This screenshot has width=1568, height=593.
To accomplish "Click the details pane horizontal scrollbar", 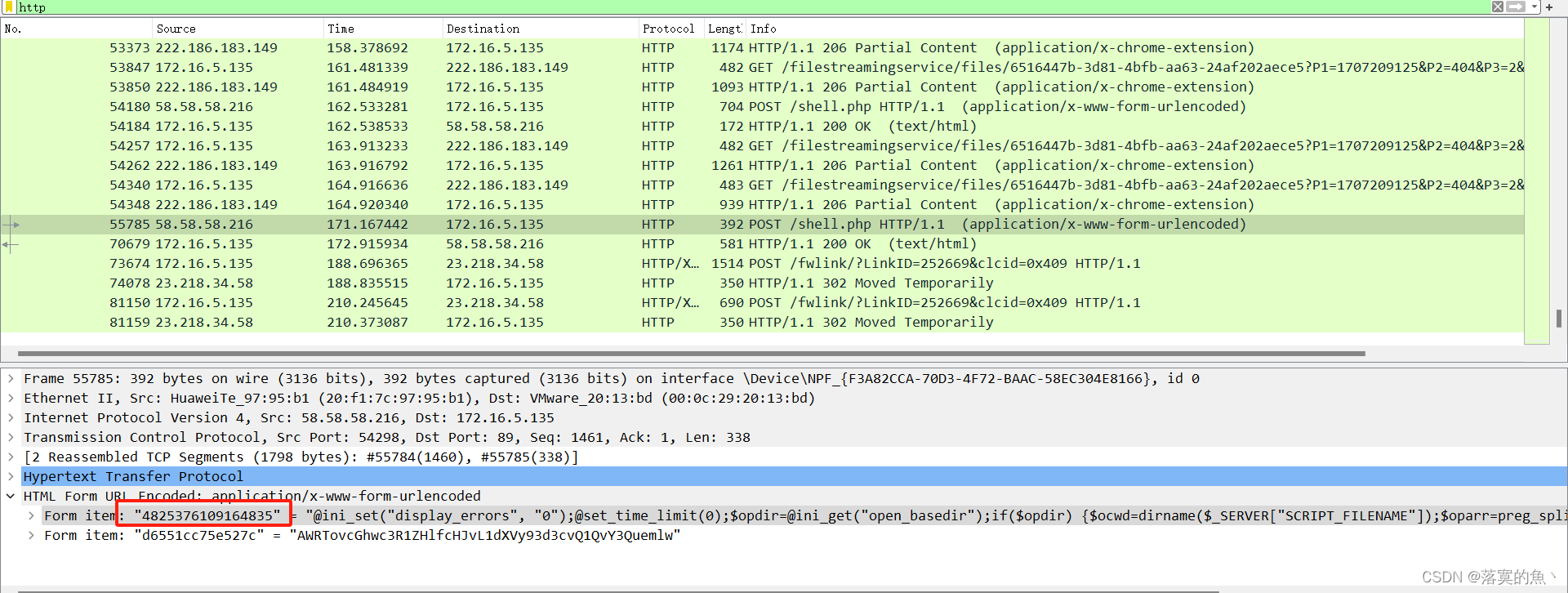I will 618,590.
